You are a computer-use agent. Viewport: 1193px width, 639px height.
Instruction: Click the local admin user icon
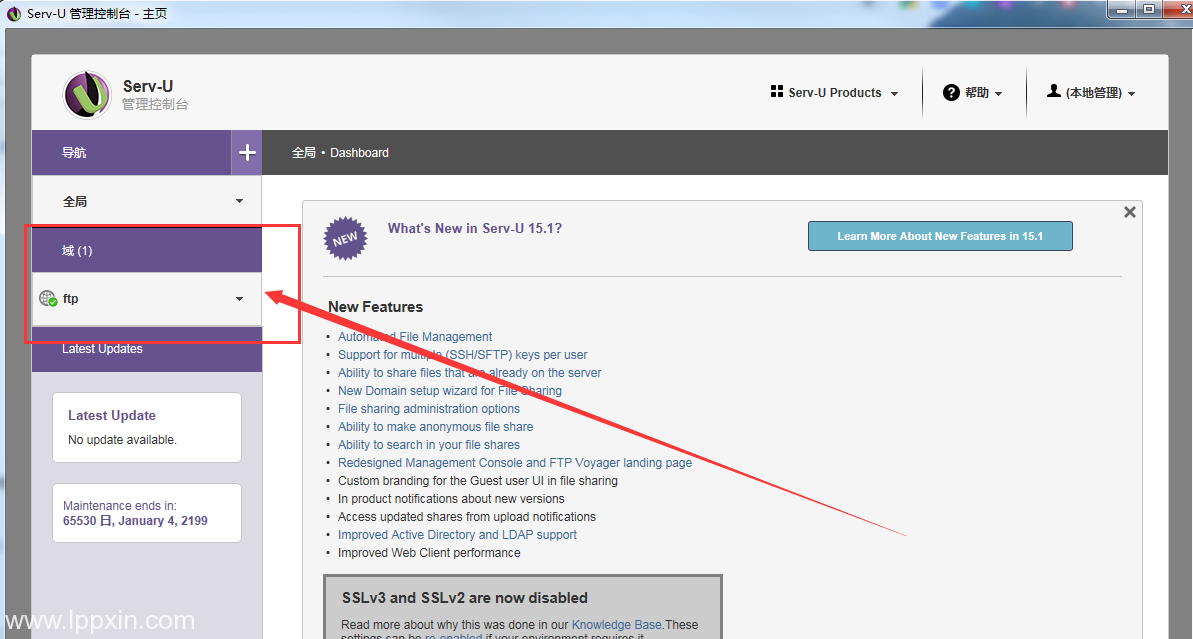click(1053, 91)
